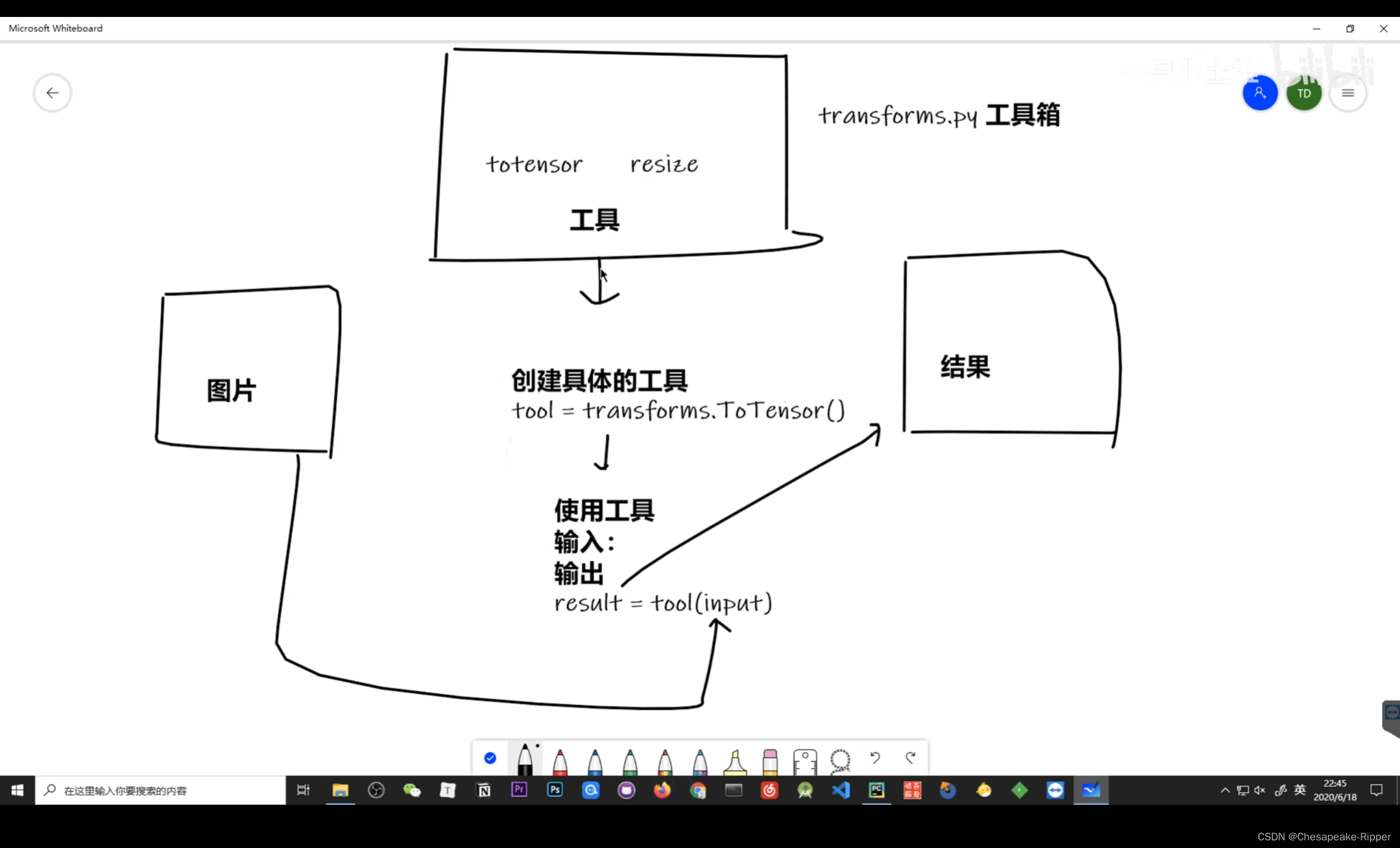Mute system volume from the tray

[1259, 790]
